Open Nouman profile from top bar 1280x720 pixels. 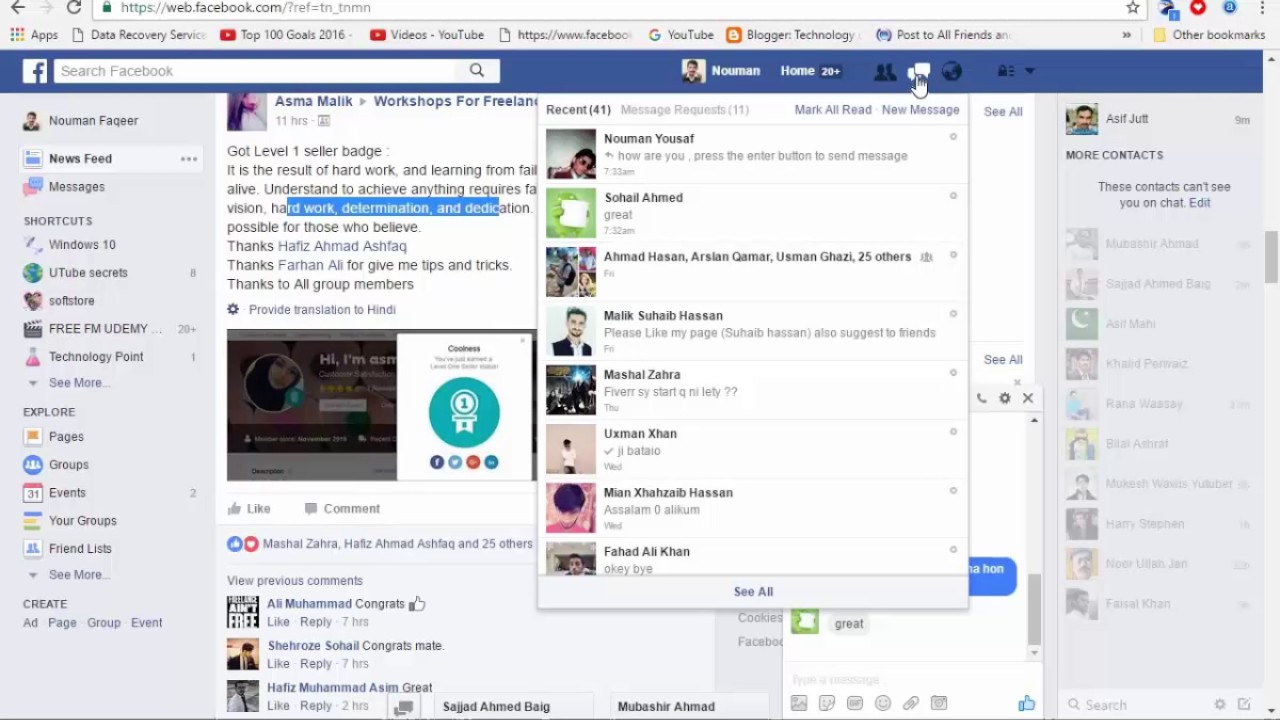[x=721, y=71]
